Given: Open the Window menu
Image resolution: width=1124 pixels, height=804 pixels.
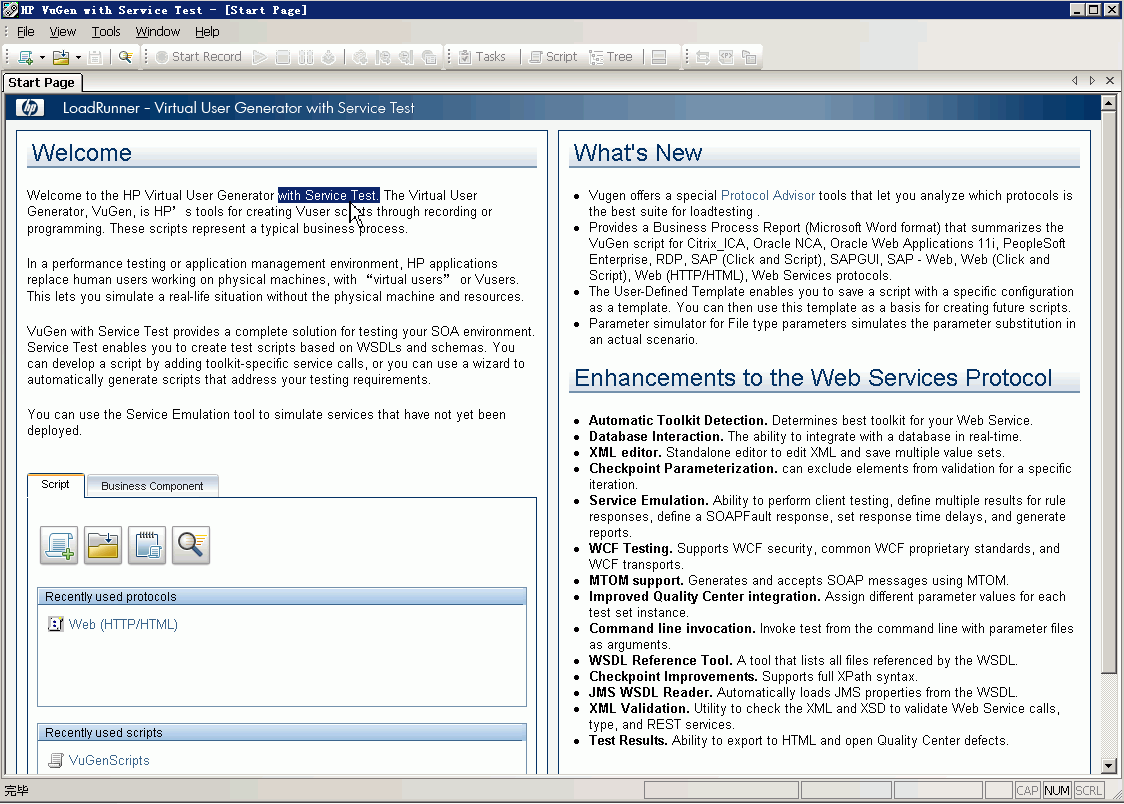Looking at the screenshot, I should [158, 32].
